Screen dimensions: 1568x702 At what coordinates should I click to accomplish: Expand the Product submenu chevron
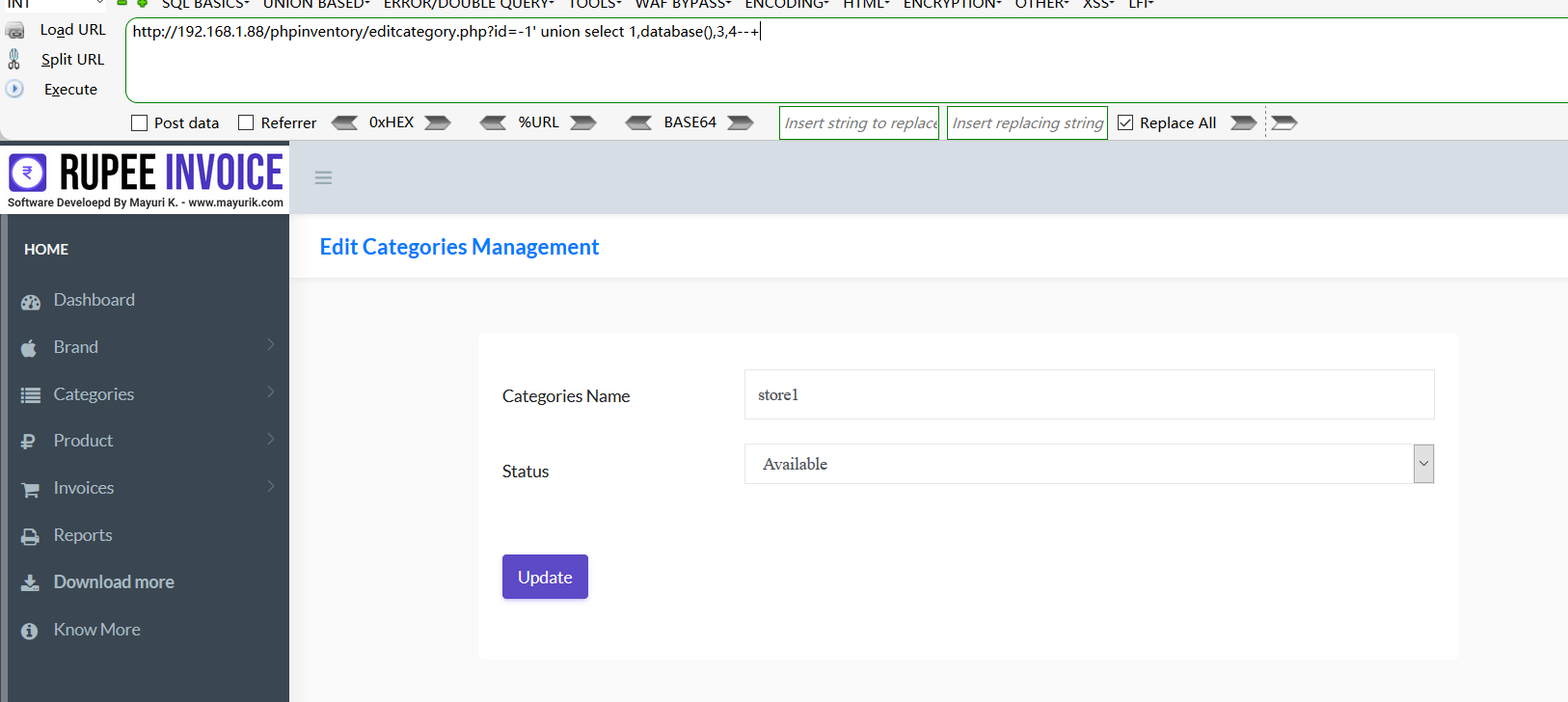[271, 439]
